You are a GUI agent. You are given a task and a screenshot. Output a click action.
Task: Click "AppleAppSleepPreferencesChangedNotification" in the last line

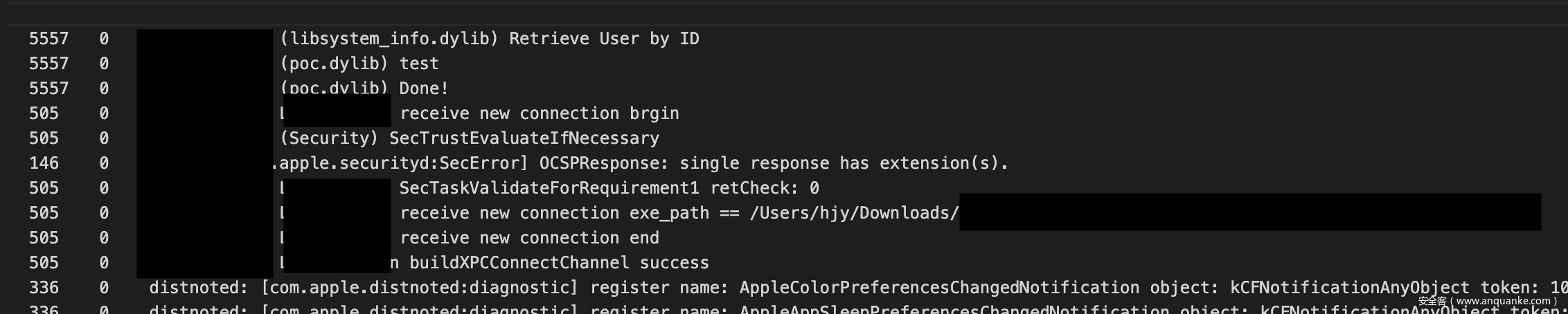pos(954,309)
